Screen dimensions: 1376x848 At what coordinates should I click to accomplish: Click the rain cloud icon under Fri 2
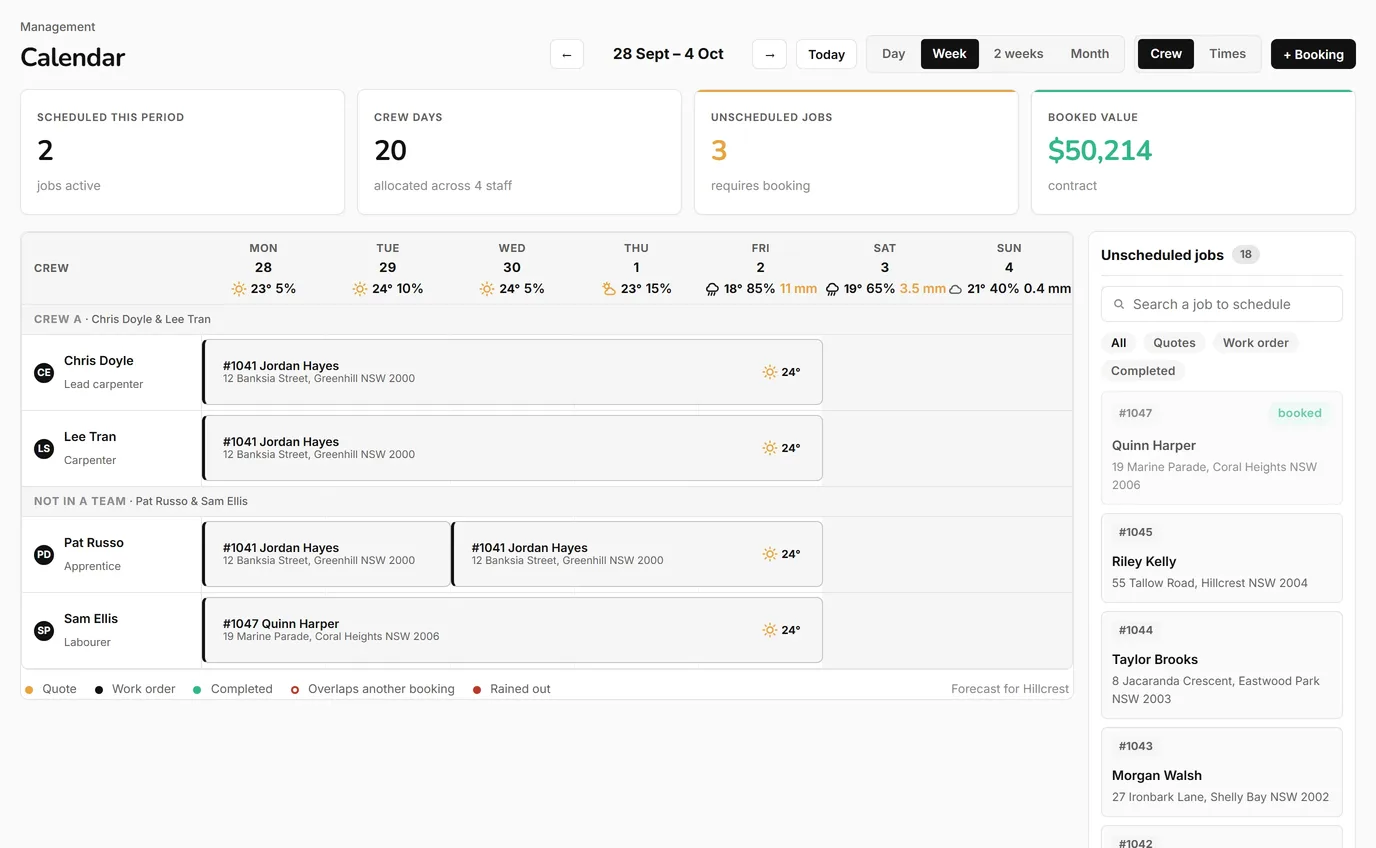coord(712,289)
